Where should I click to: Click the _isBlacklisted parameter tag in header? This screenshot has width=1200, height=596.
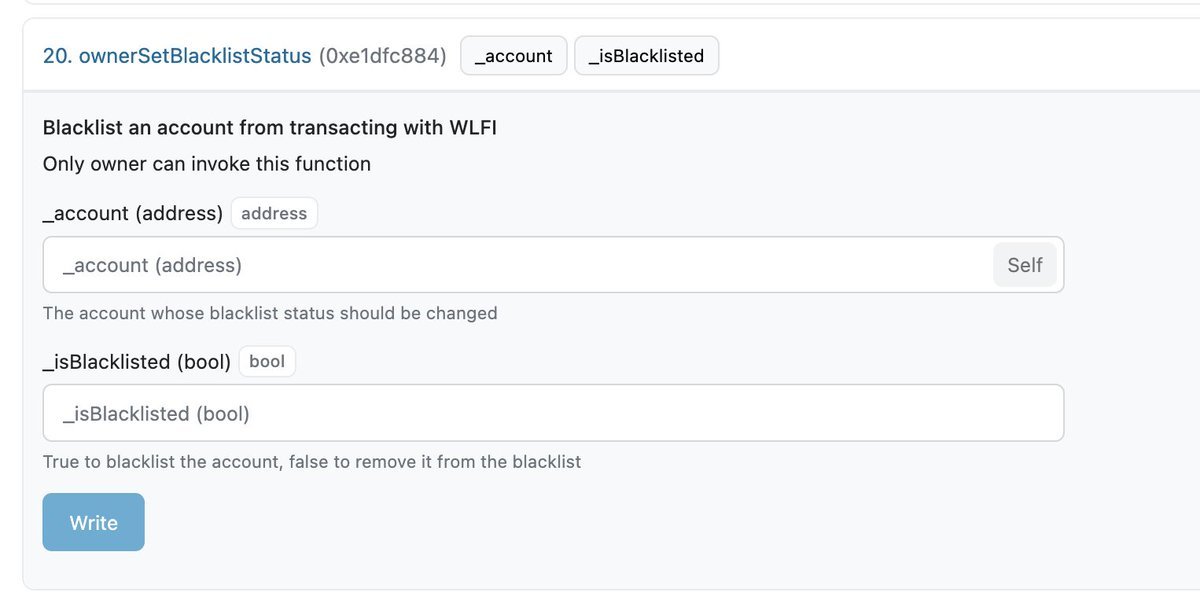coord(646,56)
